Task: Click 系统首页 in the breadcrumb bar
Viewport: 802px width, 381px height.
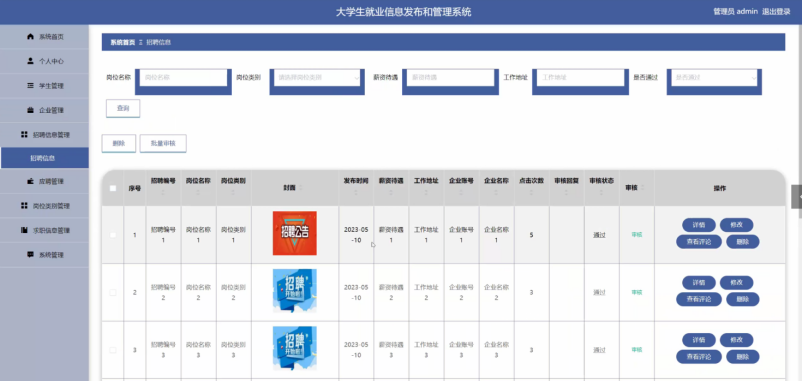Action: [x=123, y=42]
